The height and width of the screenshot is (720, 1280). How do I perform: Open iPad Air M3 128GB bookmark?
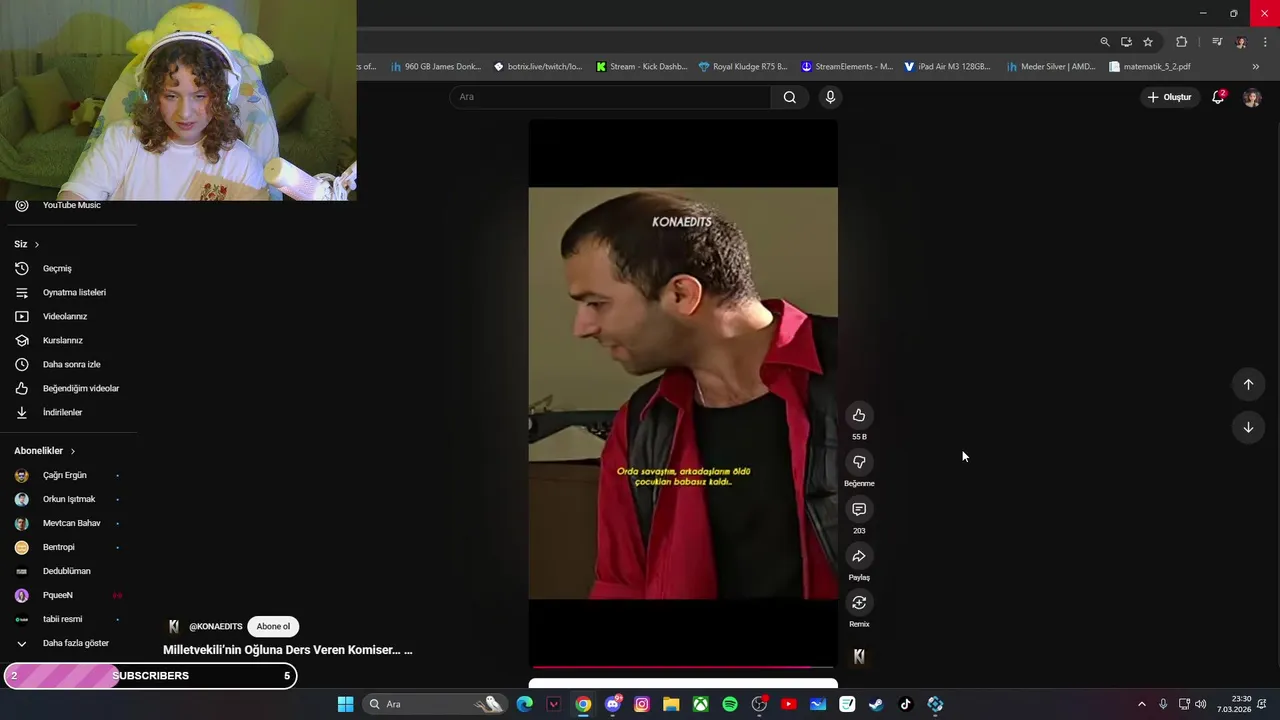(947, 67)
